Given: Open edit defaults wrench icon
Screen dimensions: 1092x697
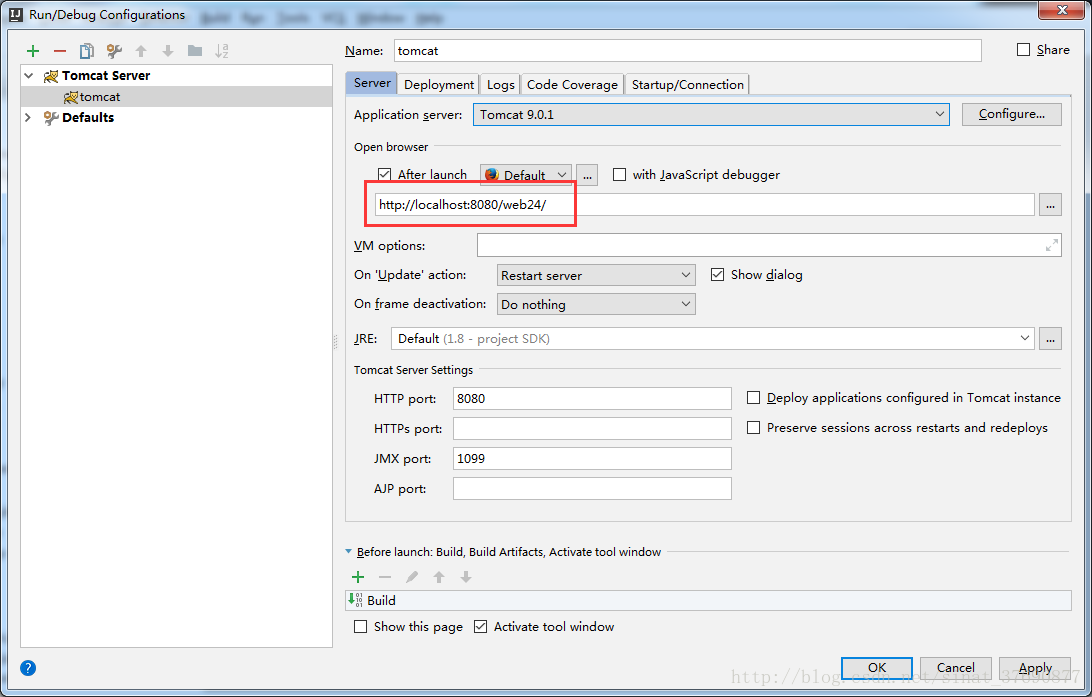Looking at the screenshot, I should (114, 51).
